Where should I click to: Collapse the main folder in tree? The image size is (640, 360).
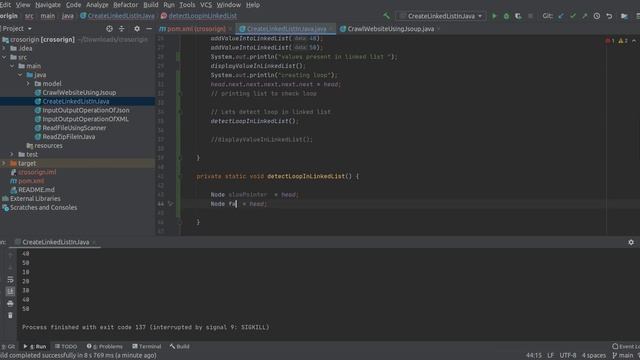pos(12,66)
